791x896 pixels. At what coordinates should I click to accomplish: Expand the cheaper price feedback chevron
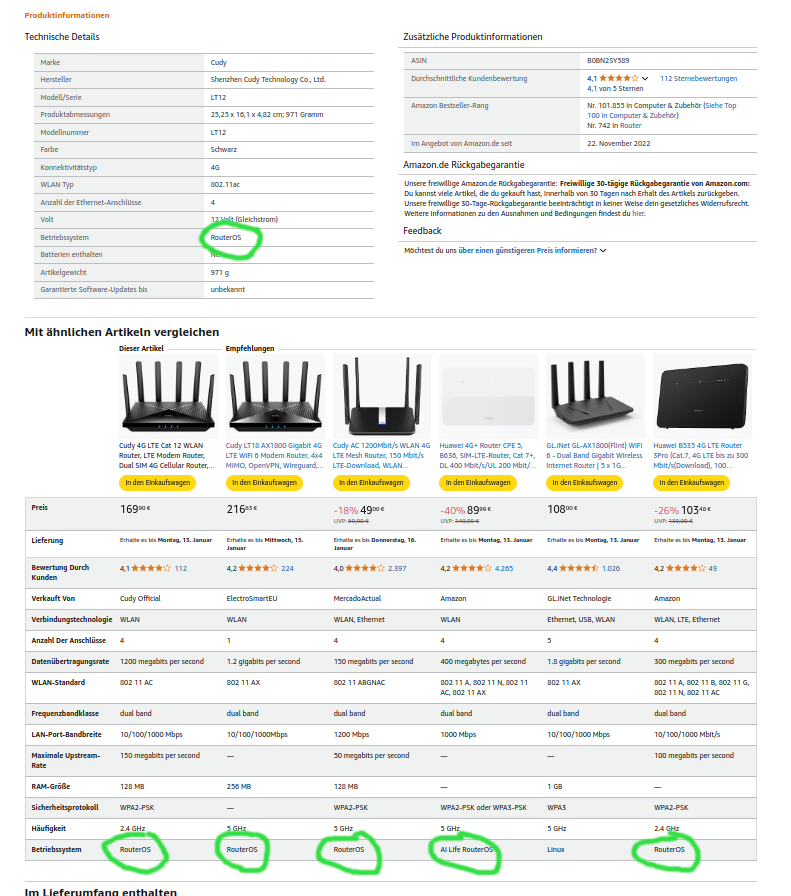pos(603,251)
